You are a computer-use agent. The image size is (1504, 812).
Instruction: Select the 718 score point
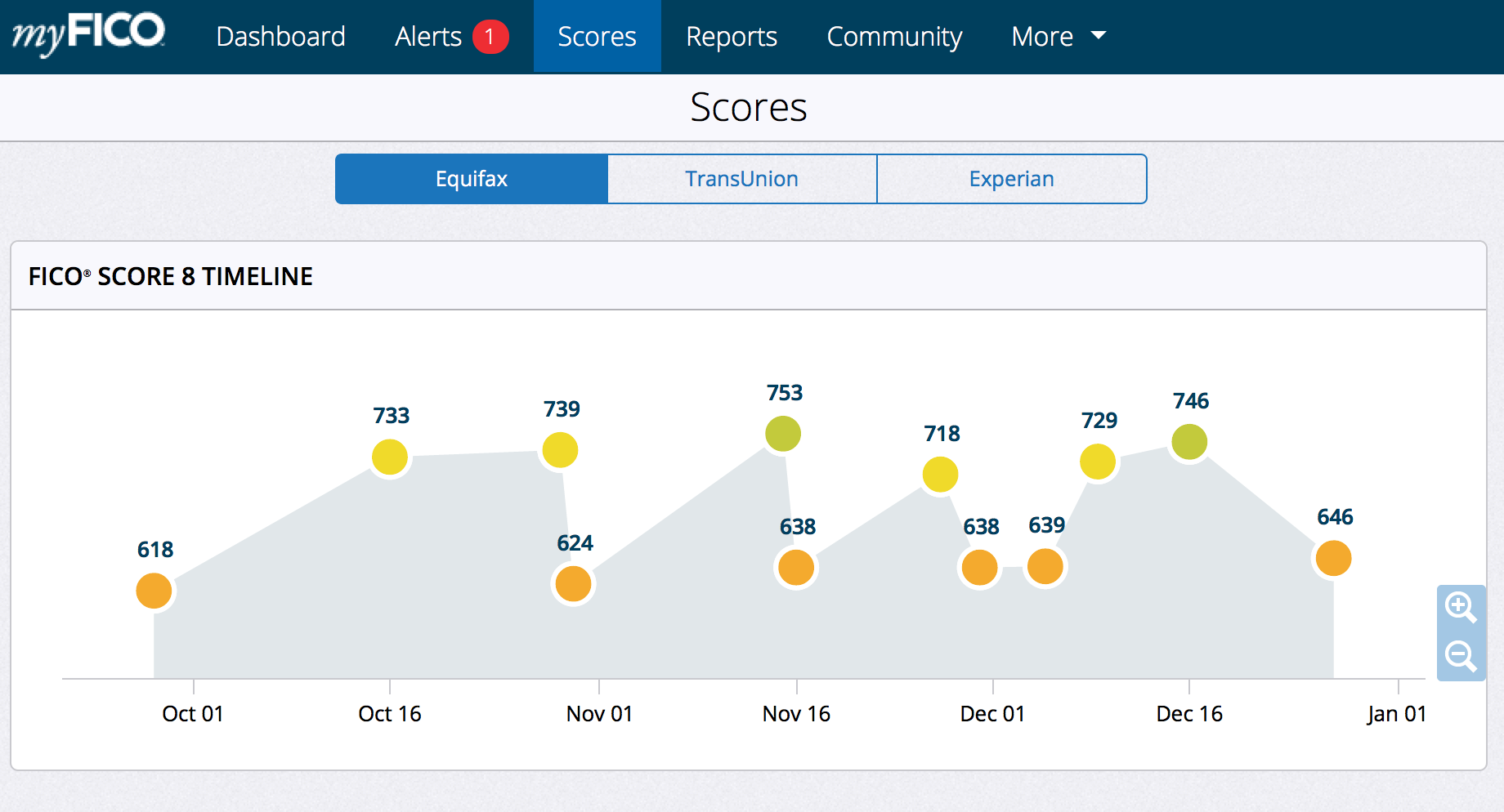940,475
